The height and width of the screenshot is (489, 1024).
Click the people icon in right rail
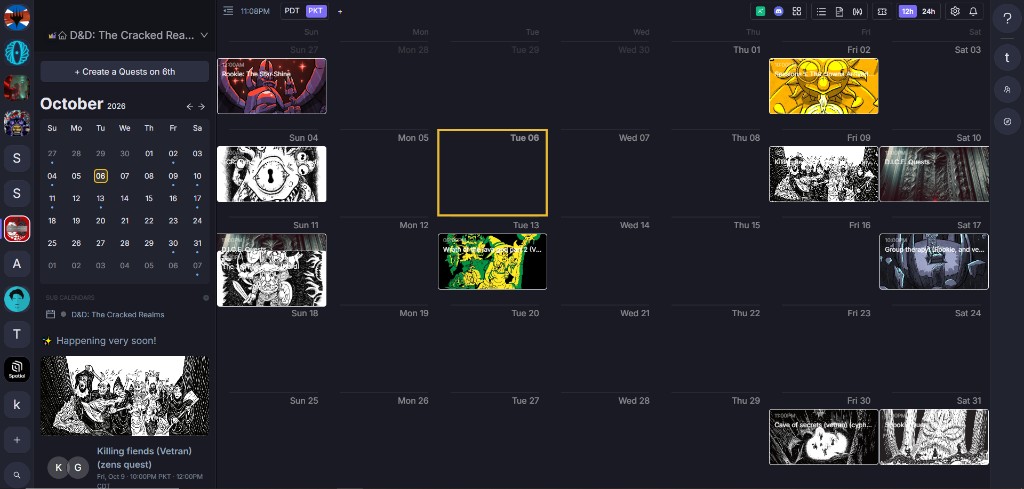(x=1007, y=89)
